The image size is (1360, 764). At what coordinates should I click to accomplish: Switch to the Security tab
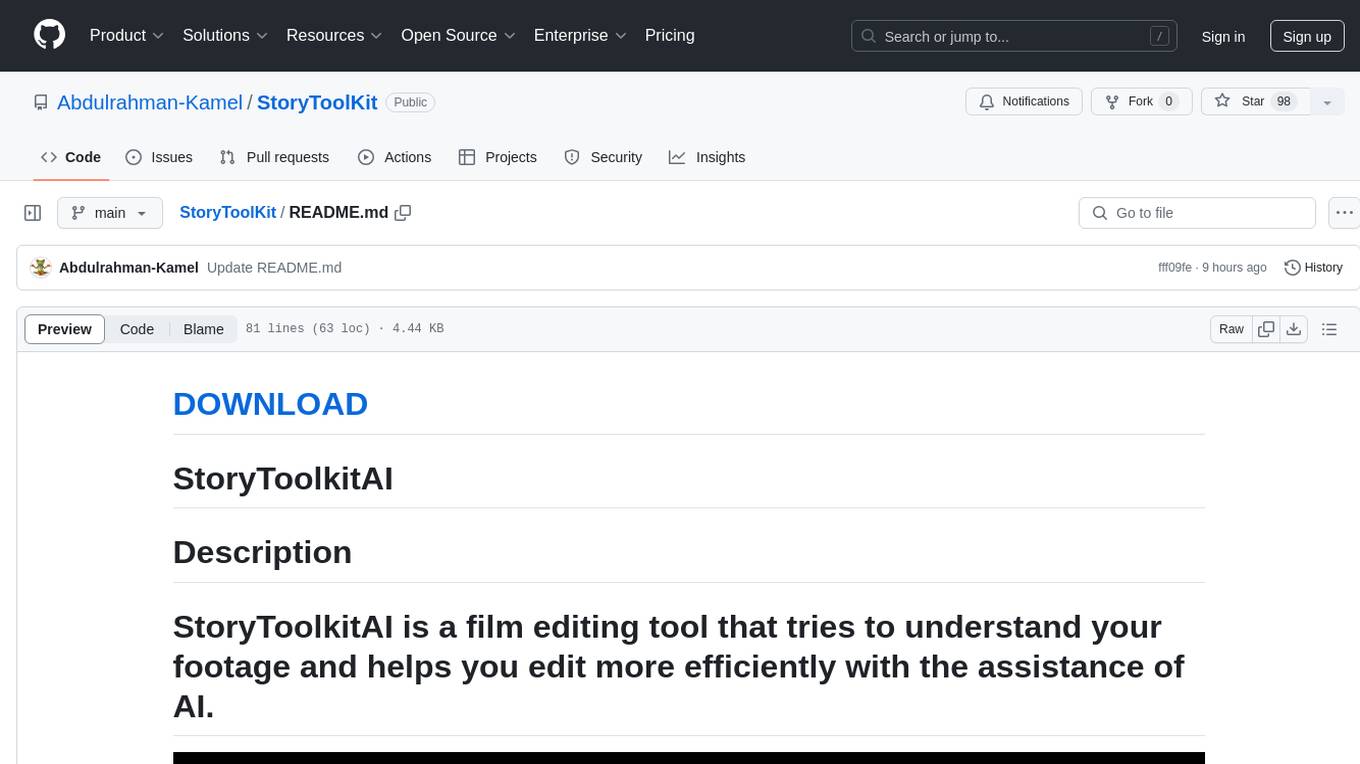603,157
